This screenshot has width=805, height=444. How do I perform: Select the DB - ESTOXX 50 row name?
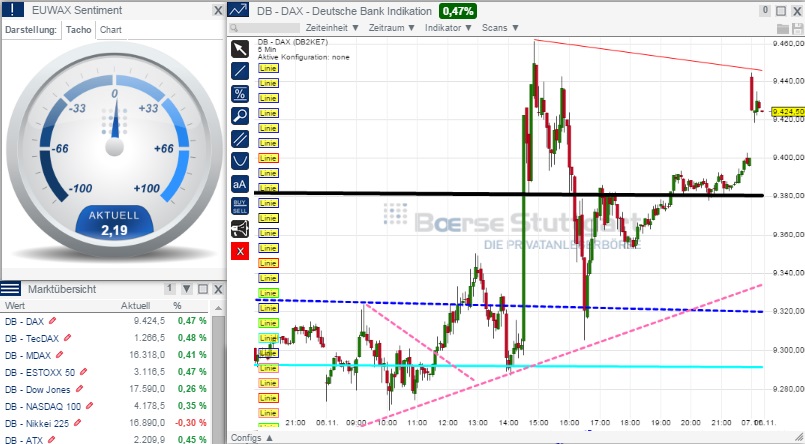(x=40, y=372)
